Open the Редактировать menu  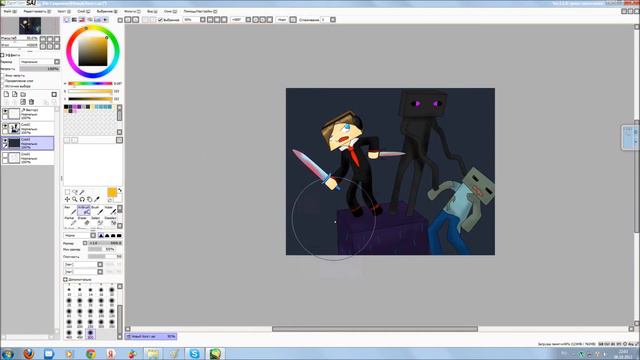37,11
